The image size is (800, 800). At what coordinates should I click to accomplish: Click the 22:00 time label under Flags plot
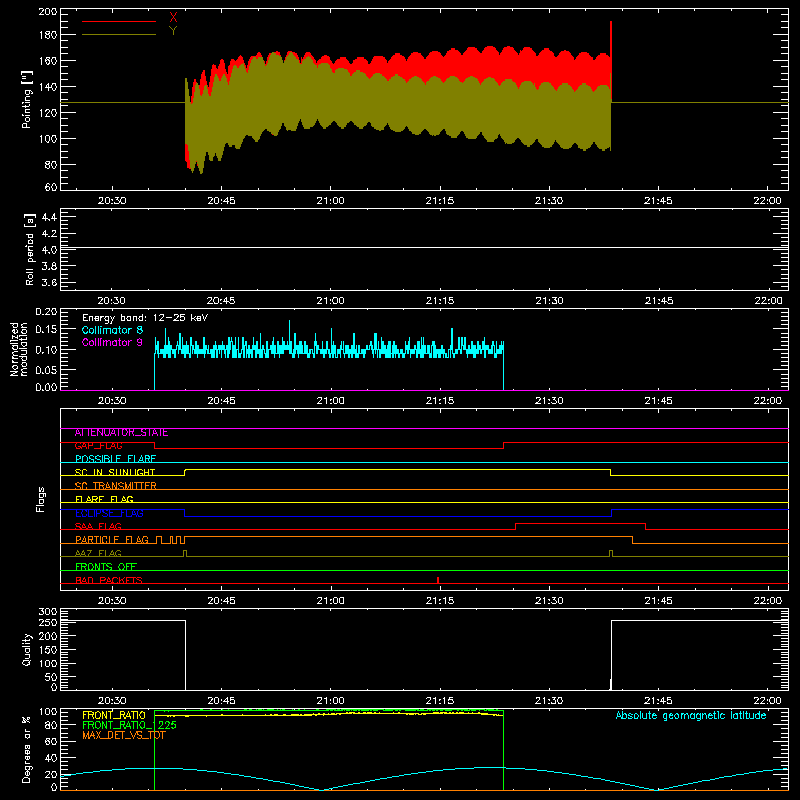[x=767, y=601]
